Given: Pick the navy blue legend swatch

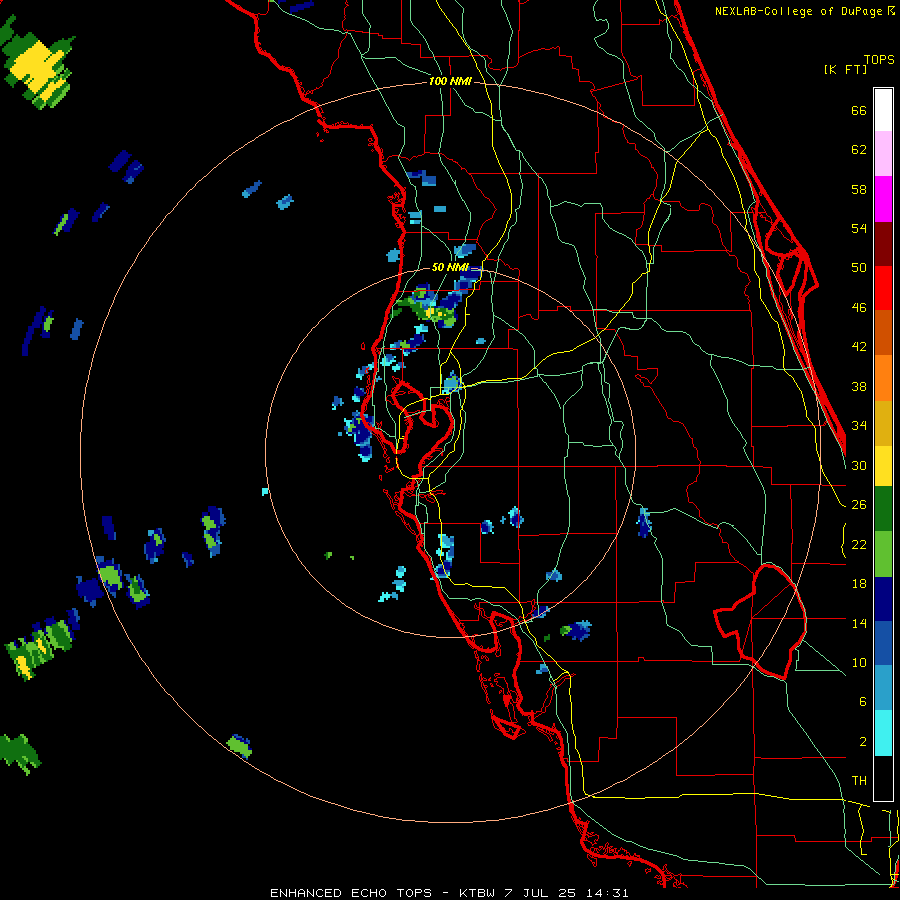Looking at the screenshot, I should (883, 599).
